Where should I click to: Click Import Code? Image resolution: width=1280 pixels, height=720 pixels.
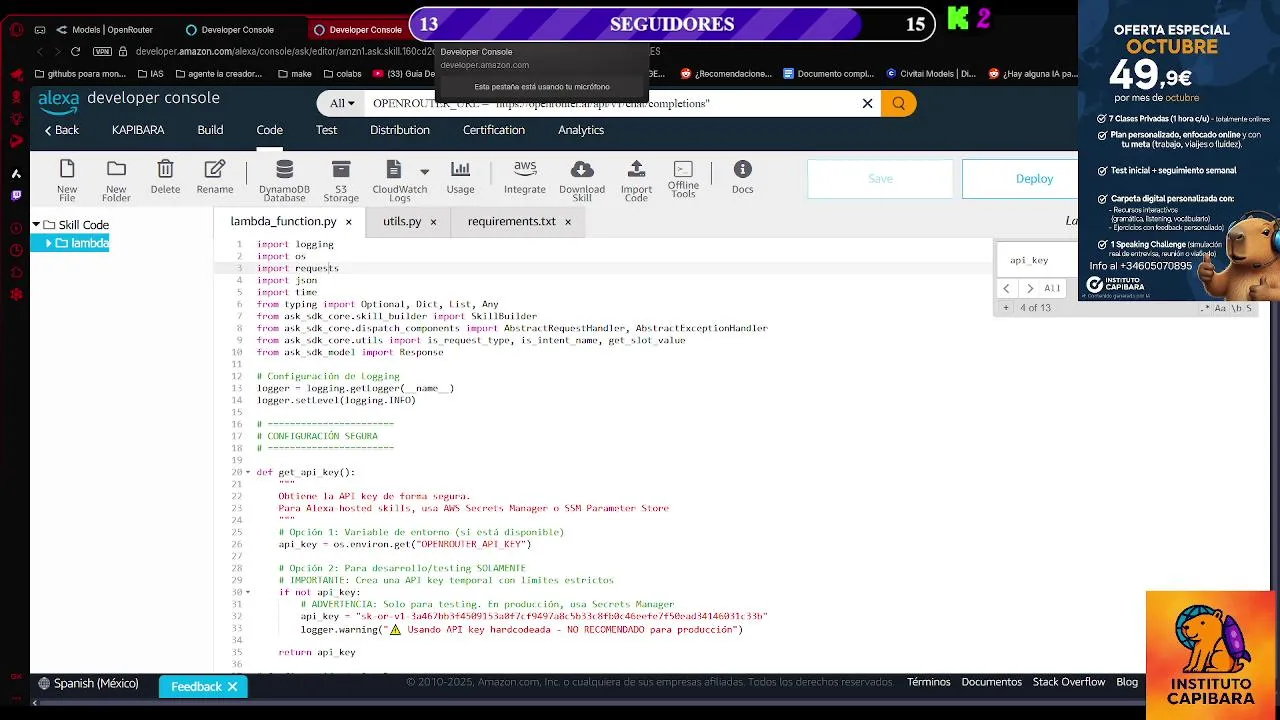[636, 180]
